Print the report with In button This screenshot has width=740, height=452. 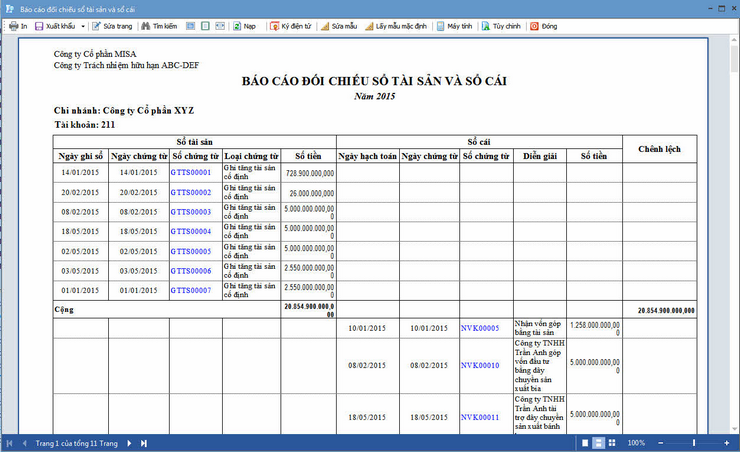pyautogui.click(x=18, y=26)
